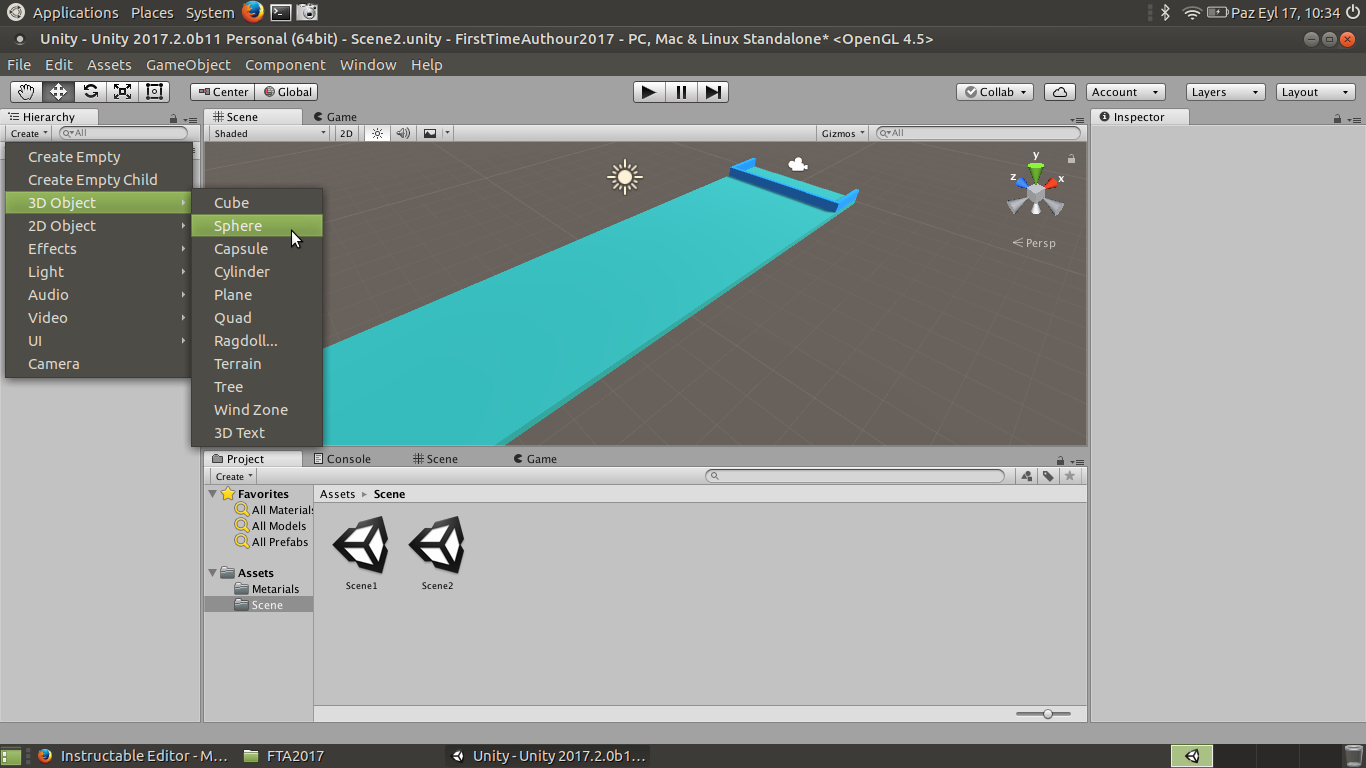Collapse the Favorites tree section

pyautogui.click(x=213, y=494)
